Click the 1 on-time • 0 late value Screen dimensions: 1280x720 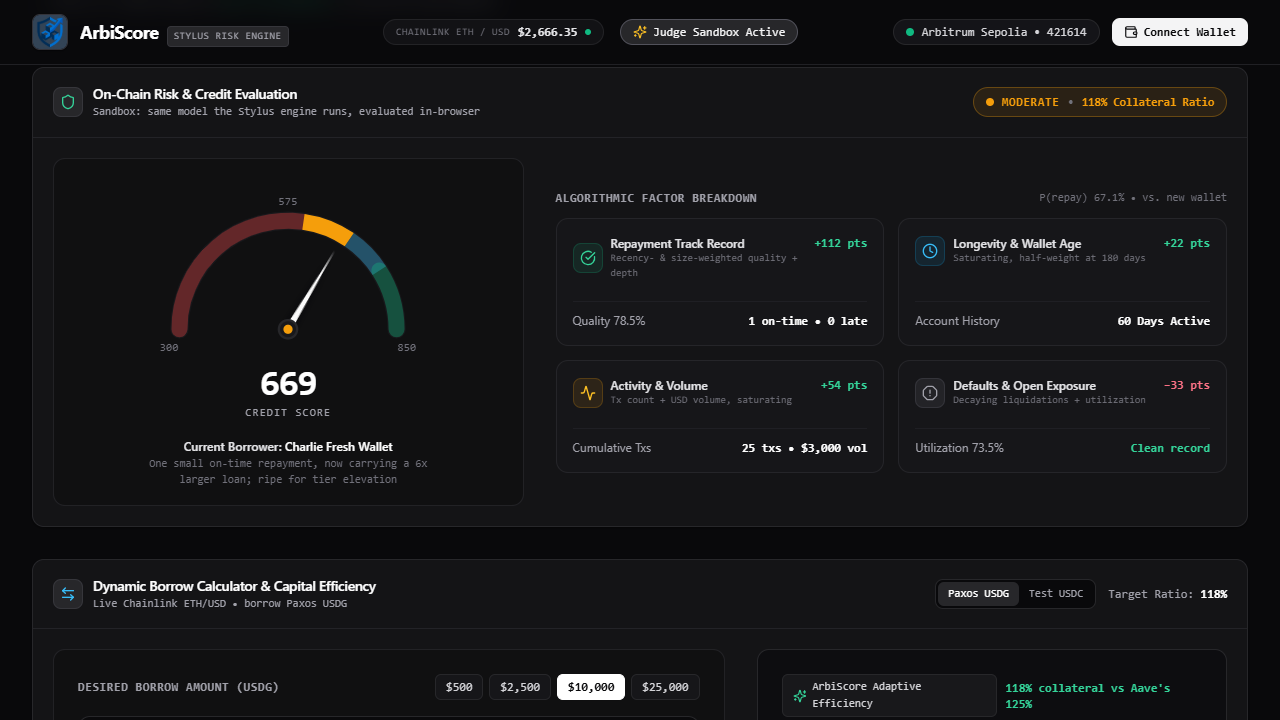click(x=808, y=321)
